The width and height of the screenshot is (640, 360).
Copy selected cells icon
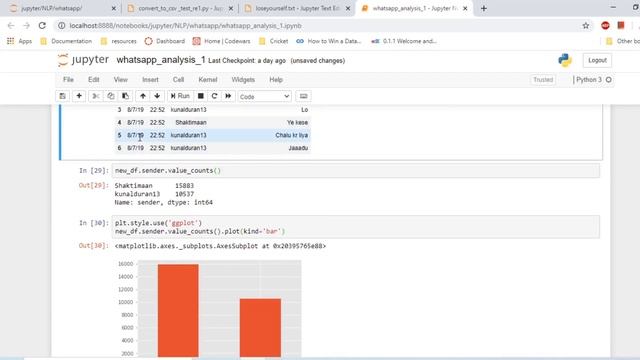[x=111, y=96]
